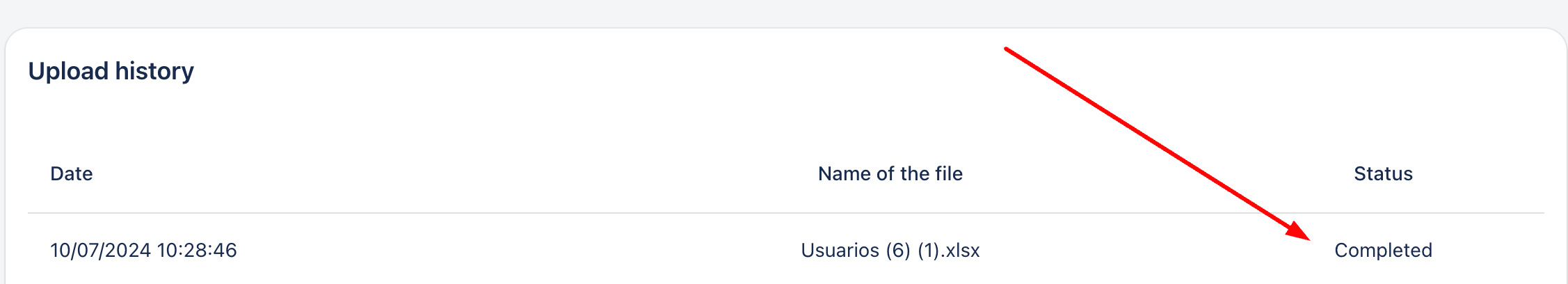The image size is (1568, 284).
Task: Click the Name of the file header
Action: [890, 174]
